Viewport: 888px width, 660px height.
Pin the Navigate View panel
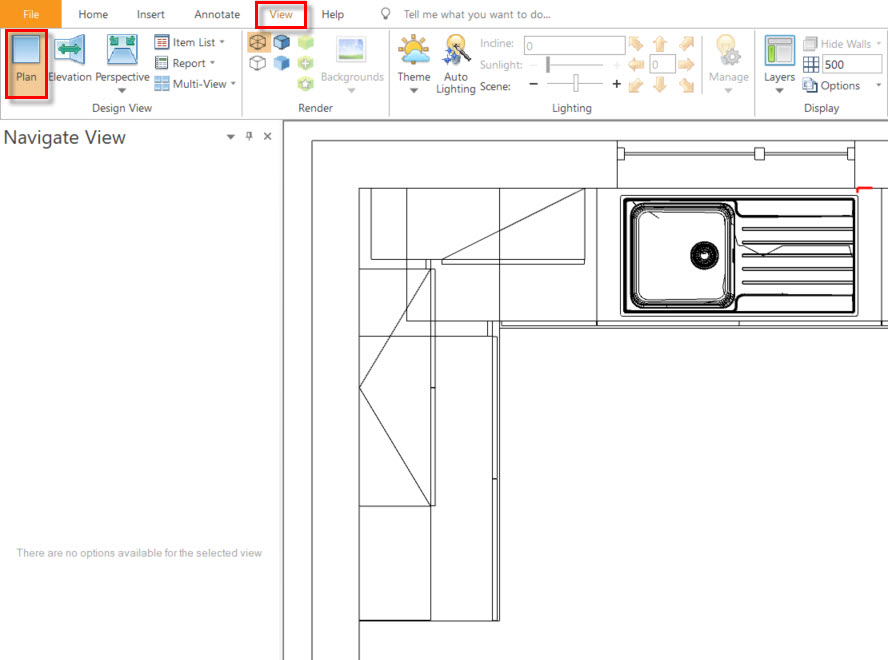coord(249,136)
